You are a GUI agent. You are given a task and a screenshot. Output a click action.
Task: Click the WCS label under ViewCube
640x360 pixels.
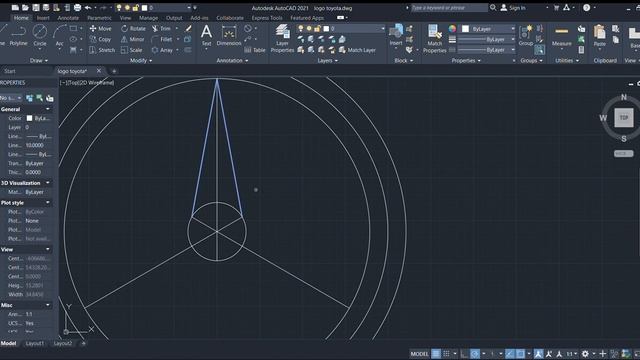click(x=623, y=153)
